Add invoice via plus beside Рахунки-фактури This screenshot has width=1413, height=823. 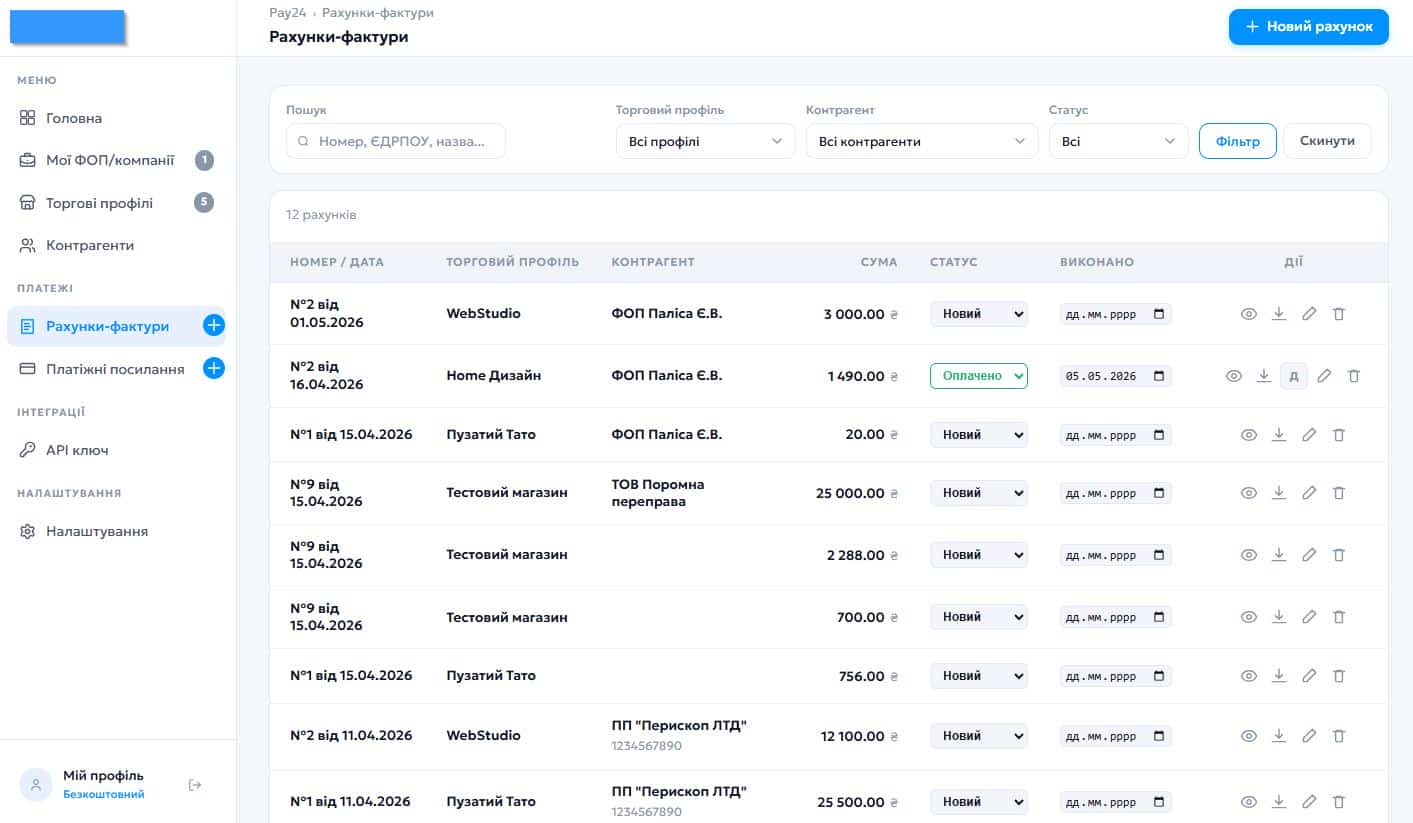pyautogui.click(x=214, y=326)
